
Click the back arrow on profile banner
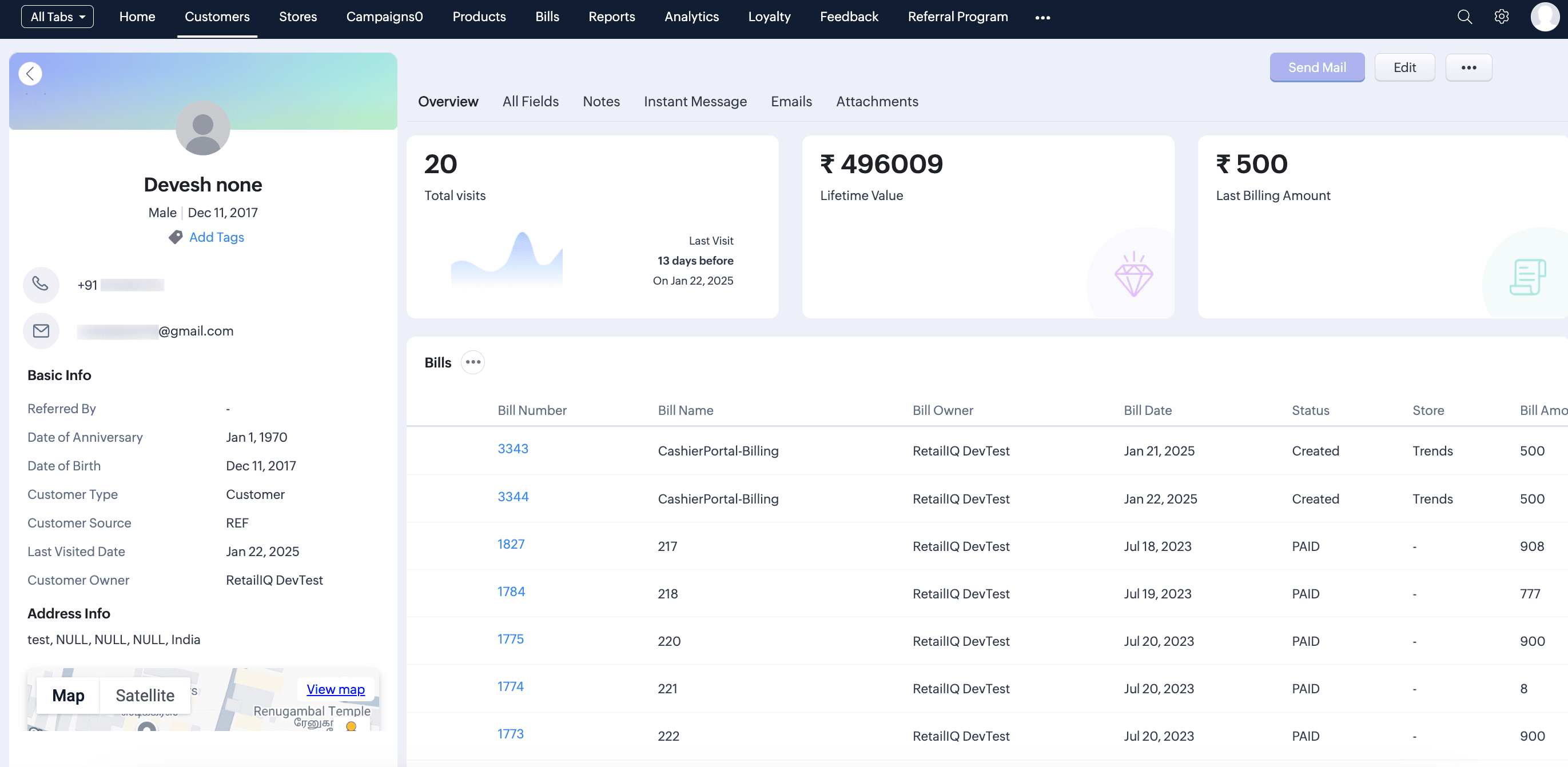(30, 74)
